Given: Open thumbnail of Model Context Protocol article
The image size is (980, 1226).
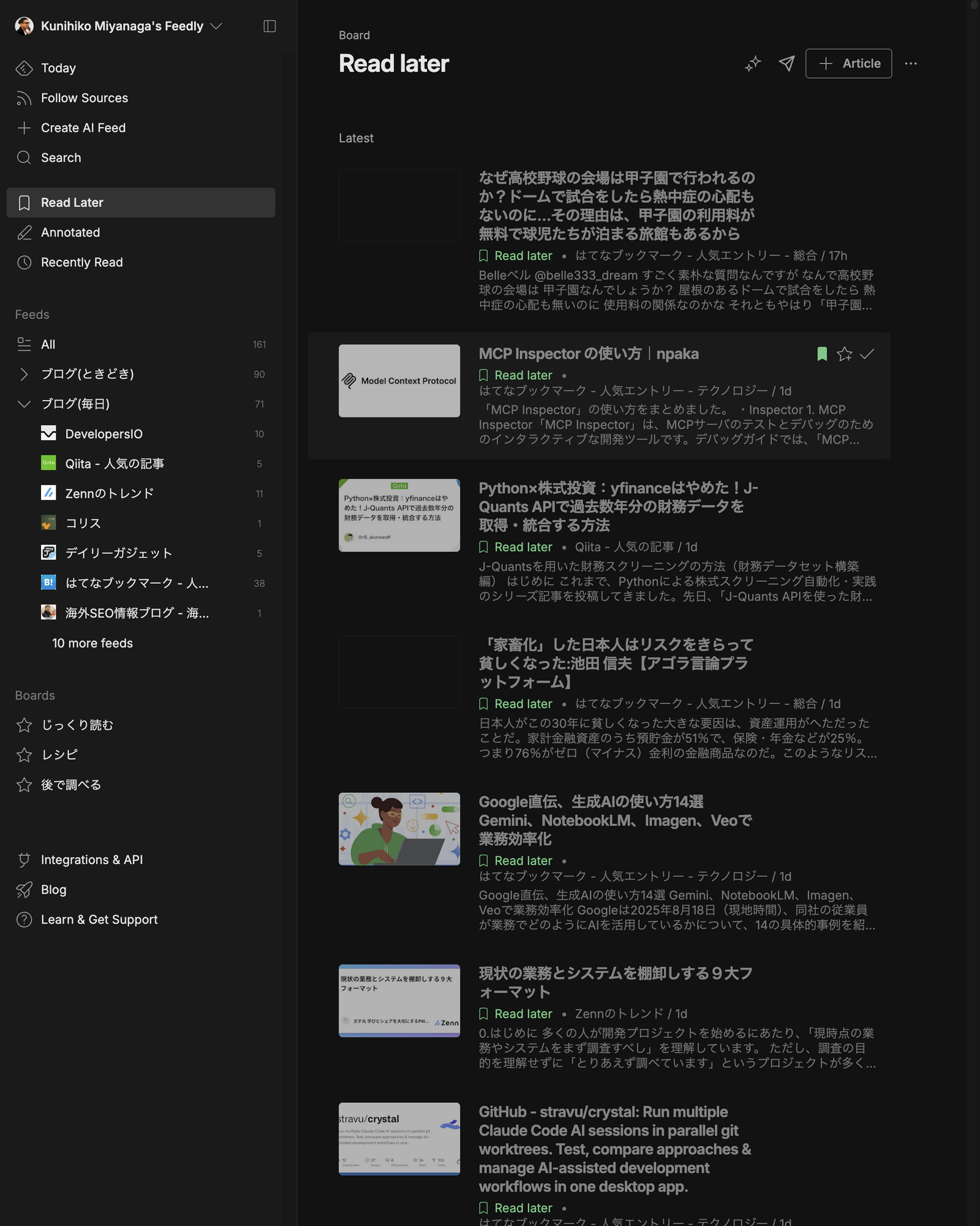Looking at the screenshot, I should click(399, 380).
